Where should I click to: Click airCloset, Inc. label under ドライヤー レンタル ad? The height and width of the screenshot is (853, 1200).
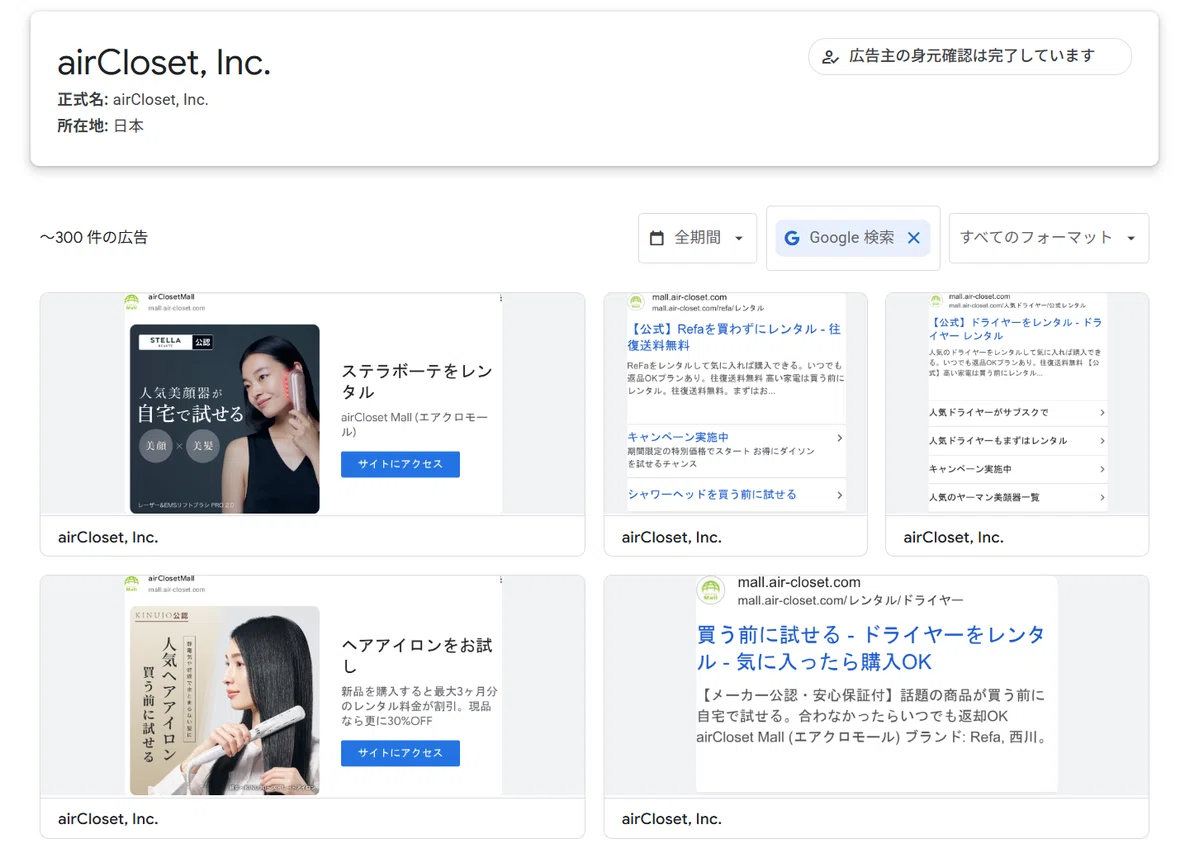click(954, 537)
